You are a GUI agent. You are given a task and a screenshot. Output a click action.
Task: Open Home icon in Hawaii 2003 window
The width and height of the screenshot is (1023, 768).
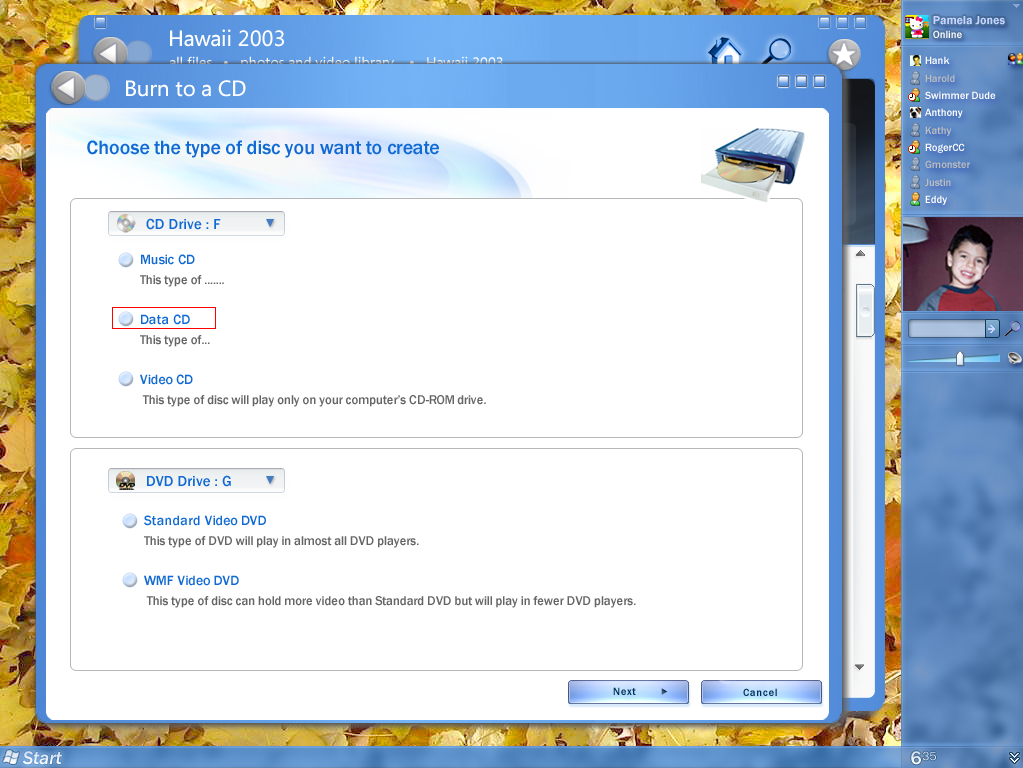point(725,51)
